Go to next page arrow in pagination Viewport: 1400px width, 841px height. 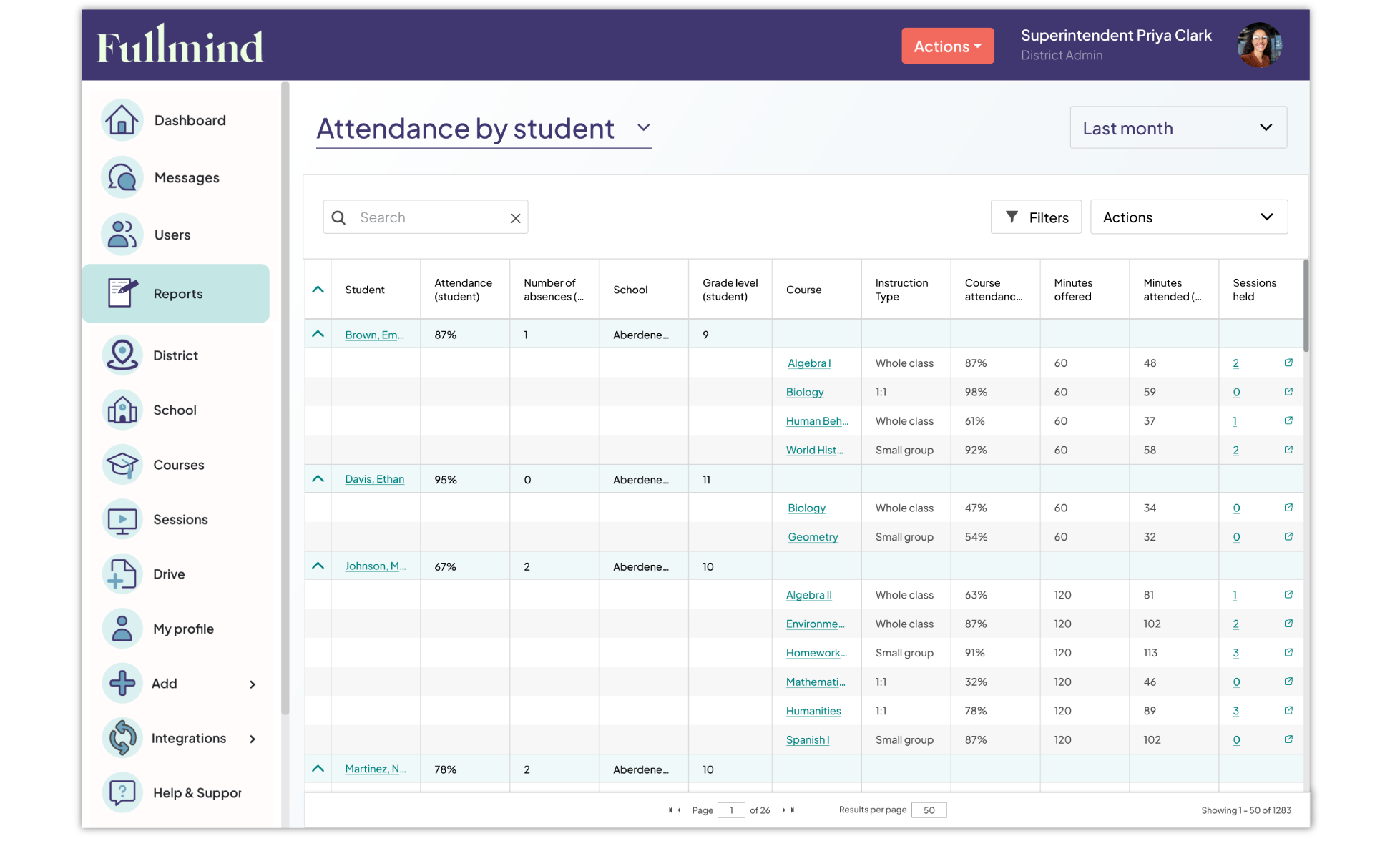783,810
